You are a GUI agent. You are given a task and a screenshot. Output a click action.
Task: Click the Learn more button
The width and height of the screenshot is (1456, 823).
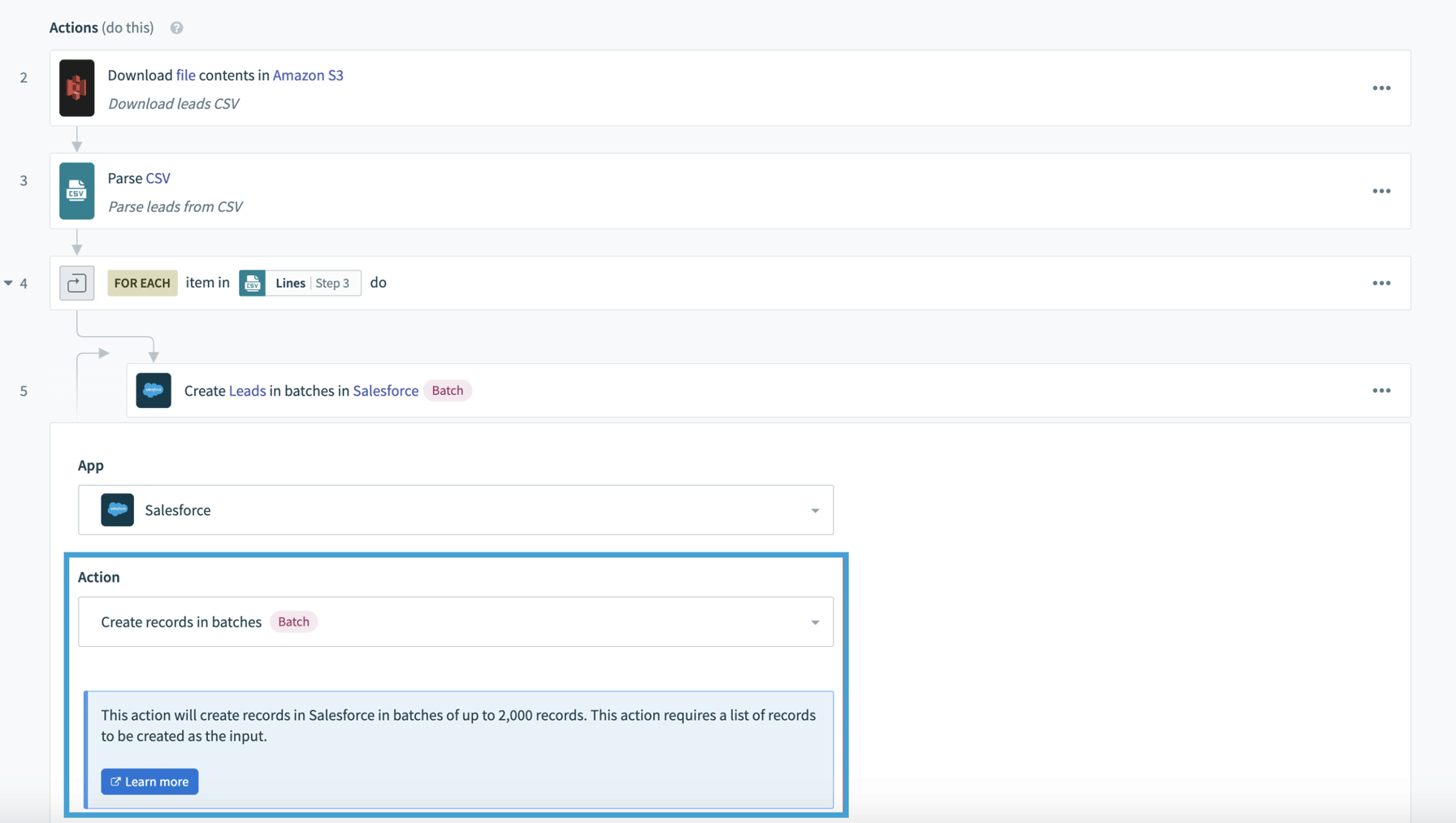[149, 782]
